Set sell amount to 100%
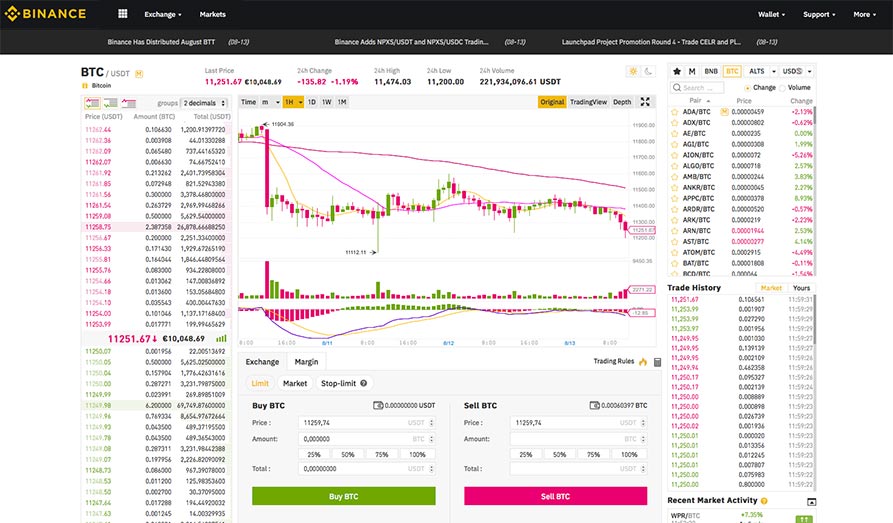893x523 pixels. point(629,455)
